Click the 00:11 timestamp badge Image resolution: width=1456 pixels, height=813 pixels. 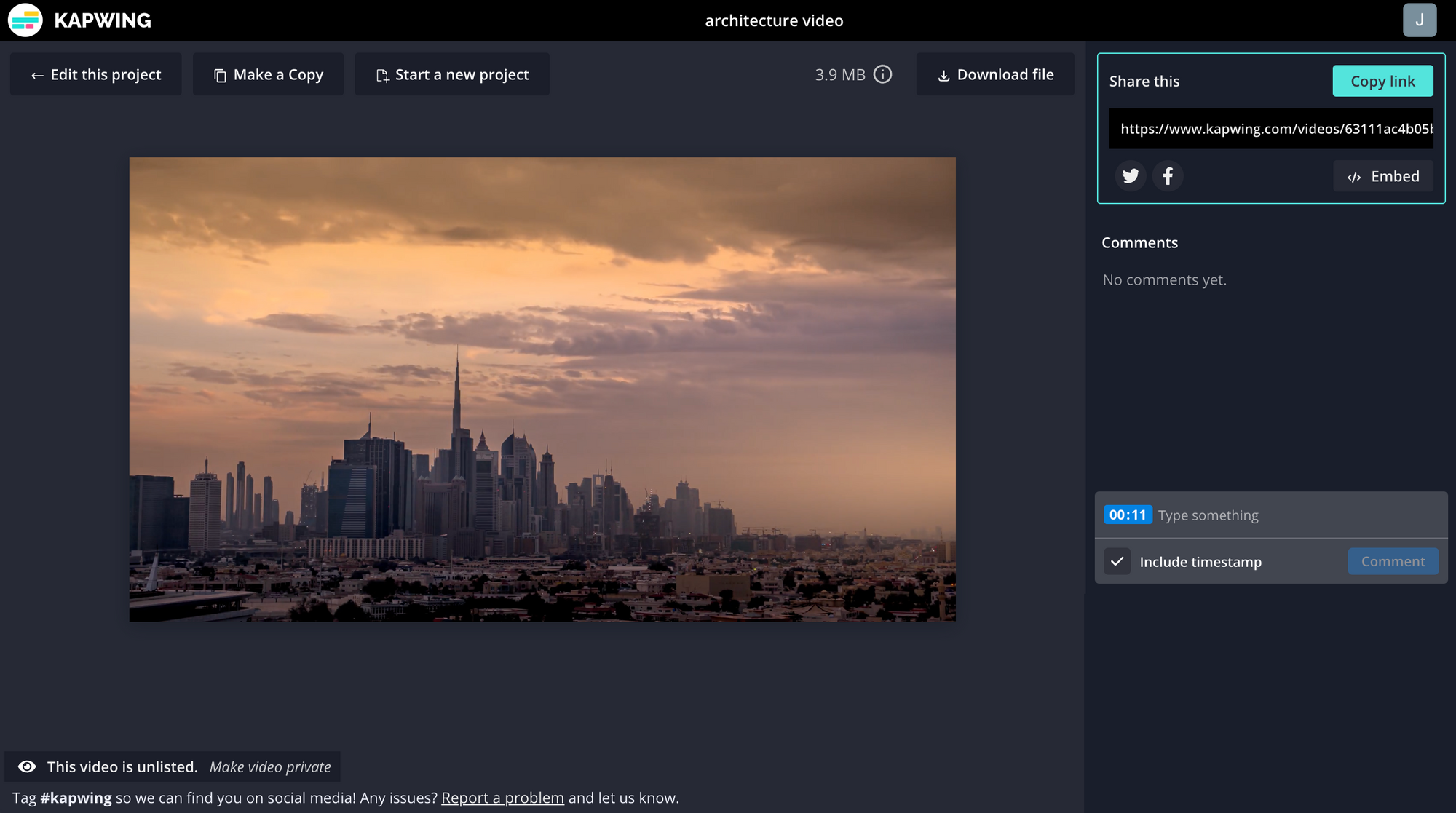(x=1127, y=515)
